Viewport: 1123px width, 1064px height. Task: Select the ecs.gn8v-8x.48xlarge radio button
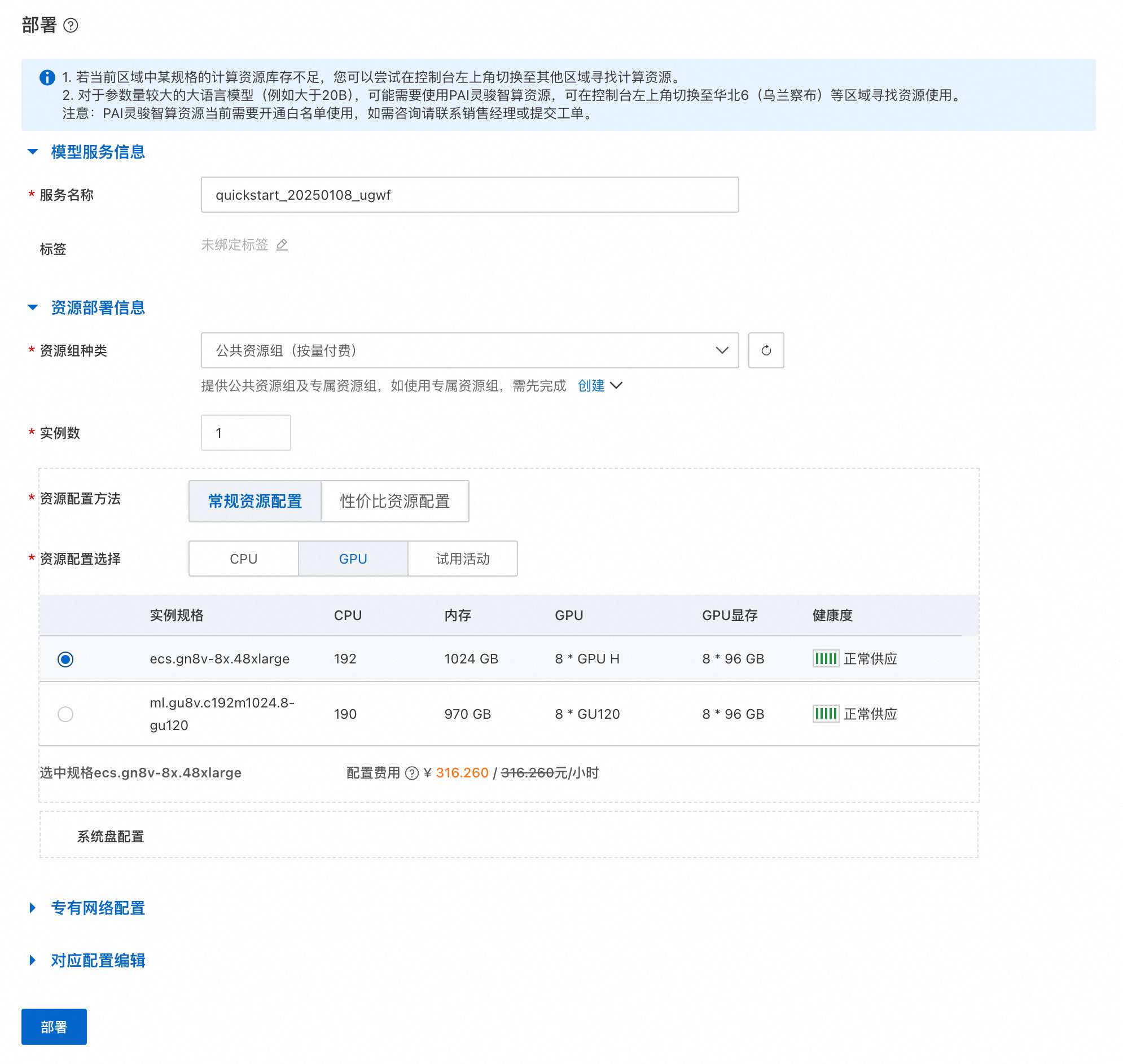[65, 659]
